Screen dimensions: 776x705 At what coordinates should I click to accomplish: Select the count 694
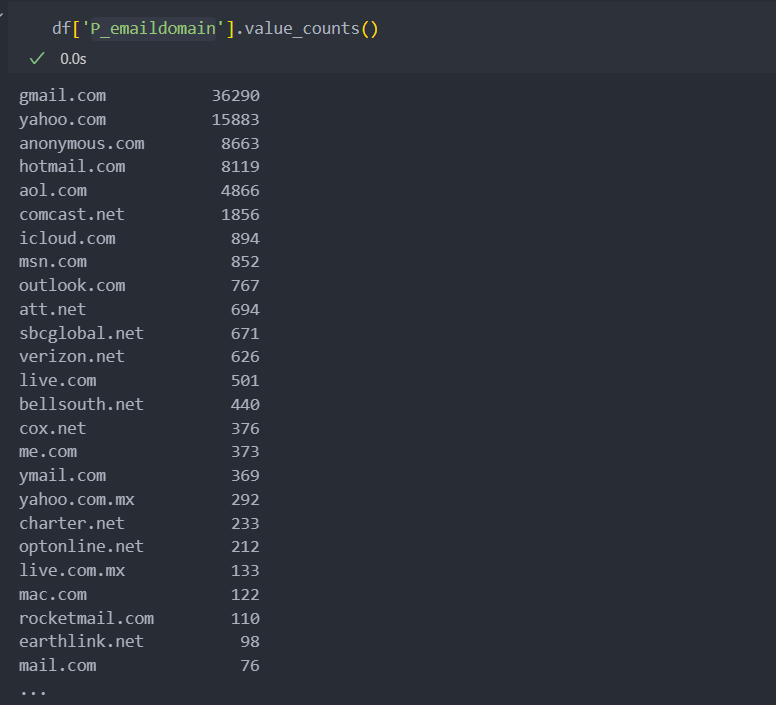pyautogui.click(x=245, y=310)
